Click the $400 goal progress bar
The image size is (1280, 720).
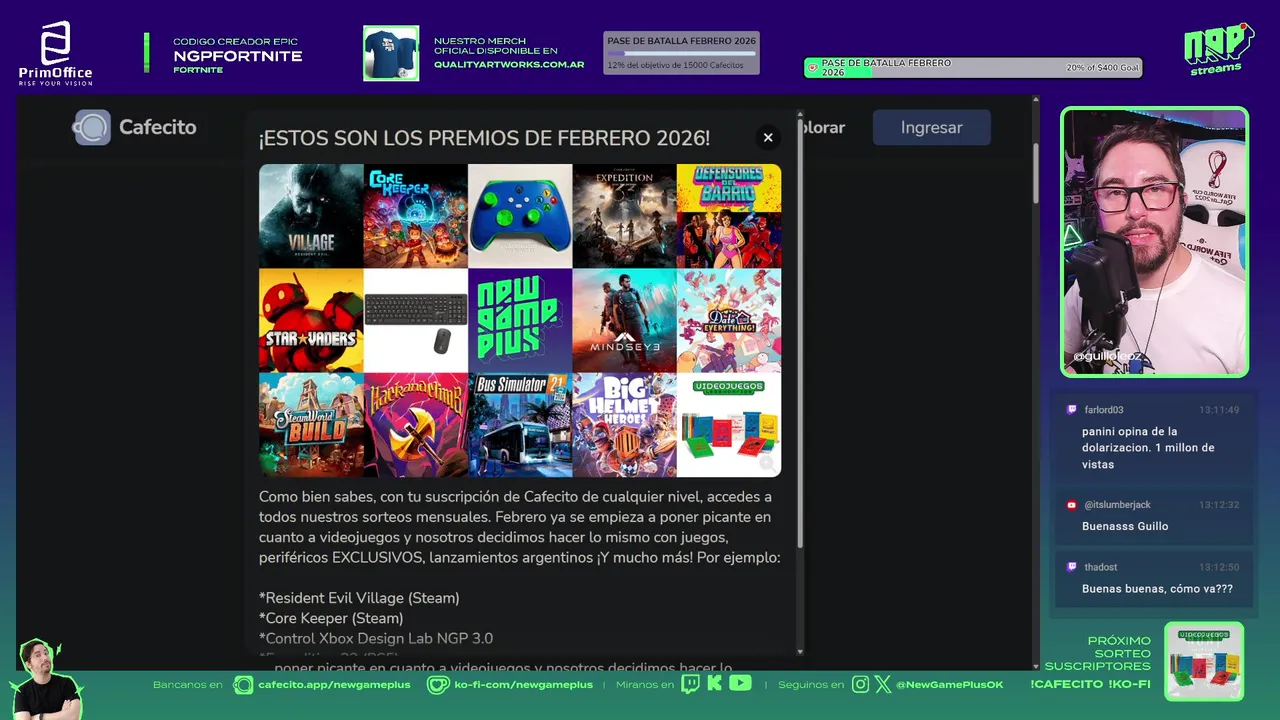(x=973, y=68)
